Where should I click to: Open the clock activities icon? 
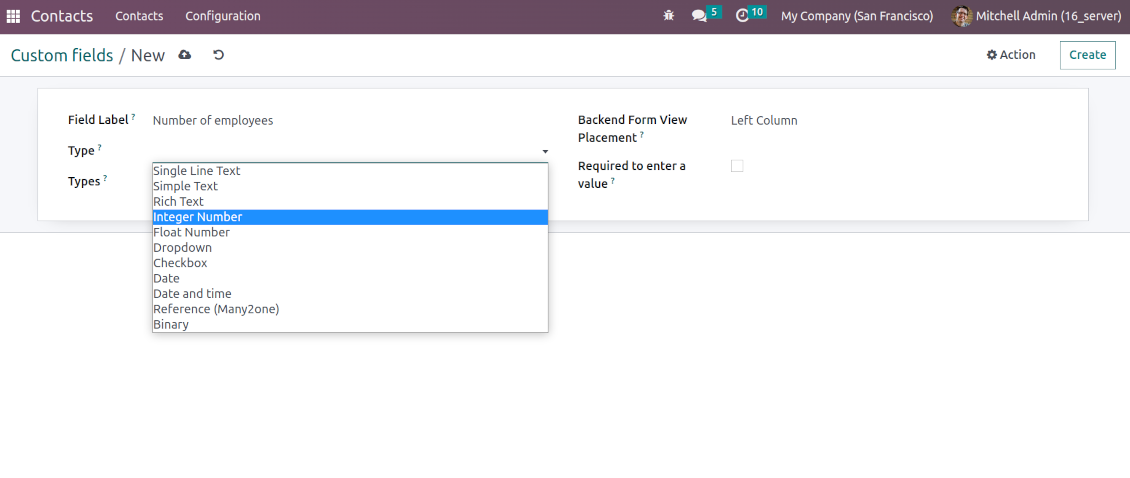coord(742,16)
